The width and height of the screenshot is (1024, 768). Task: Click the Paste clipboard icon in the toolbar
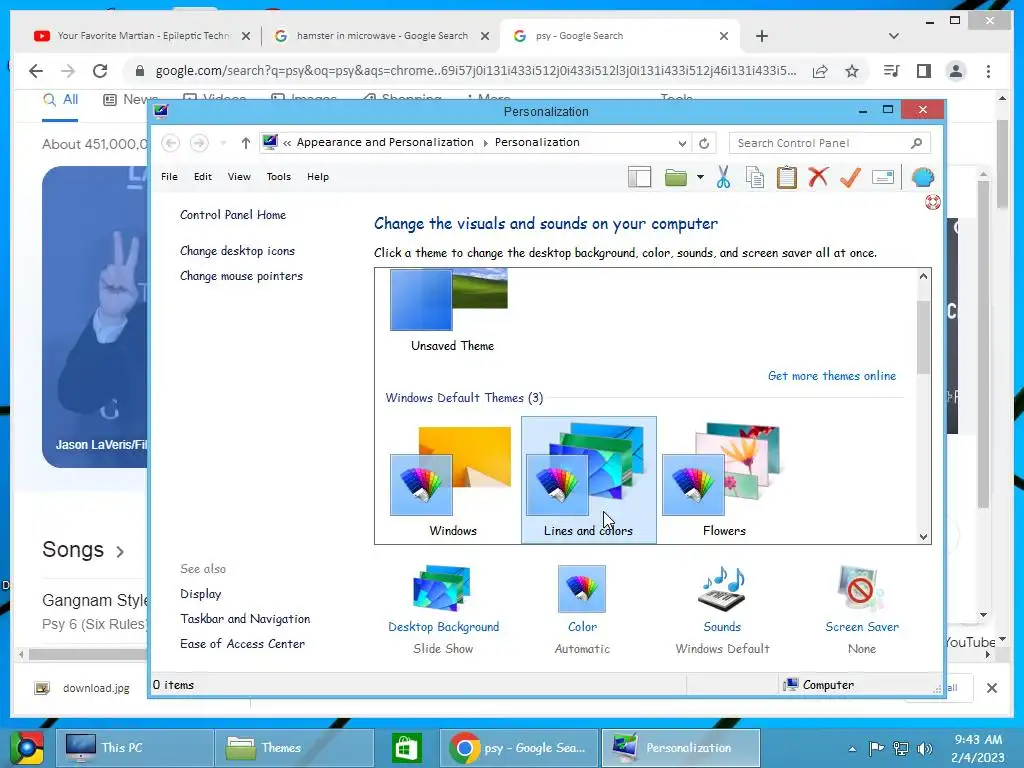pyautogui.click(x=786, y=177)
